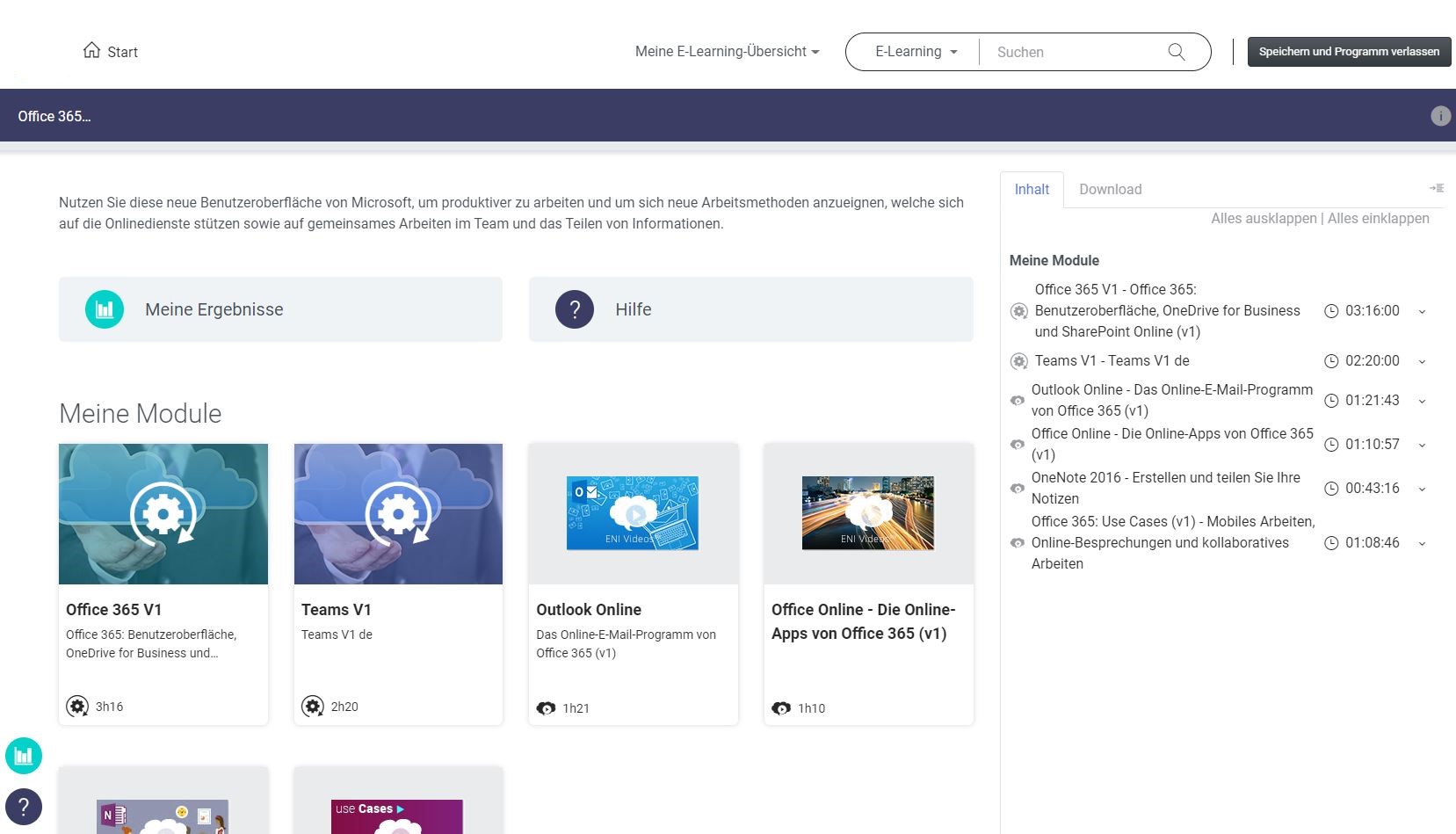1456x834 pixels.
Task: Click the 3h16 duration on Office 365 V1 card
Action: [110, 707]
